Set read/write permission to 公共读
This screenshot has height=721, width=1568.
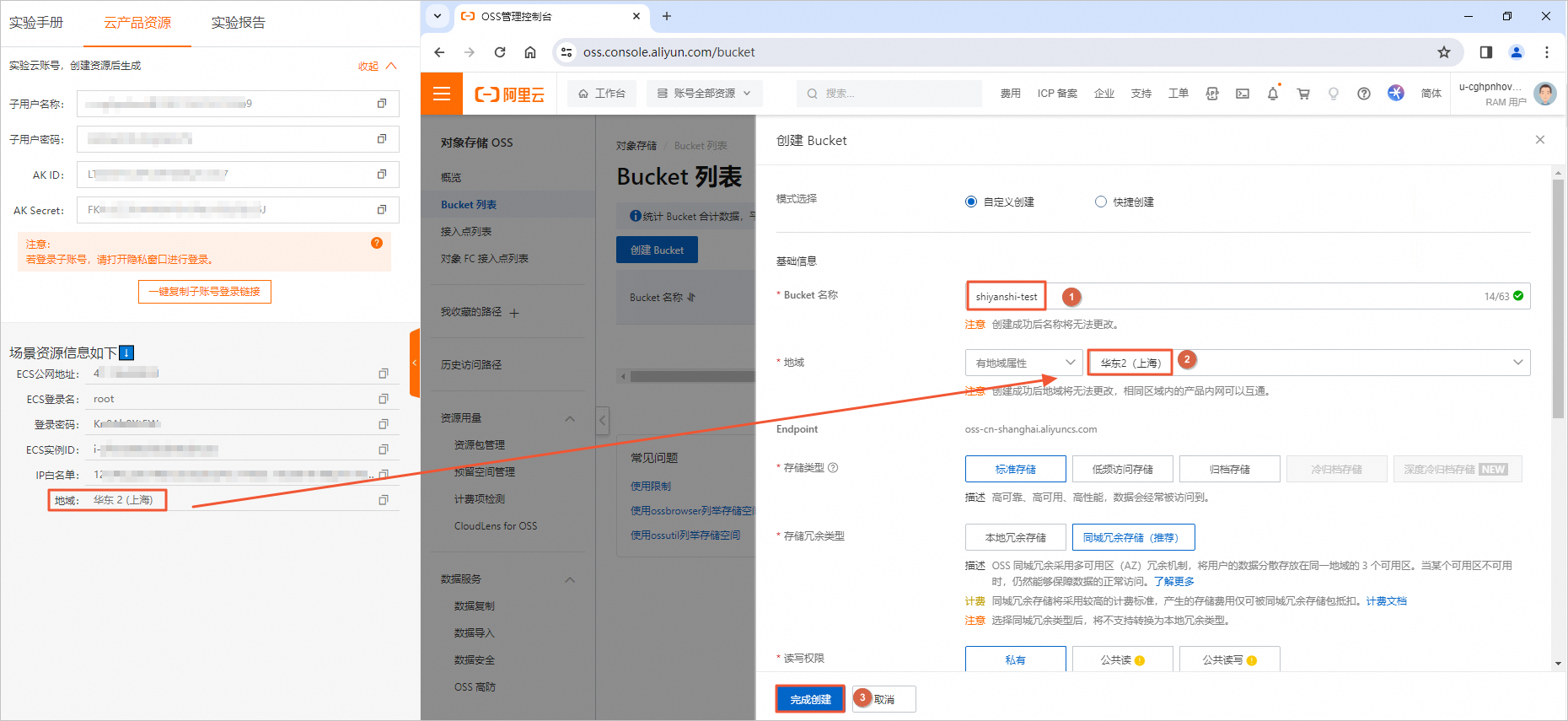pyautogui.click(x=1123, y=659)
